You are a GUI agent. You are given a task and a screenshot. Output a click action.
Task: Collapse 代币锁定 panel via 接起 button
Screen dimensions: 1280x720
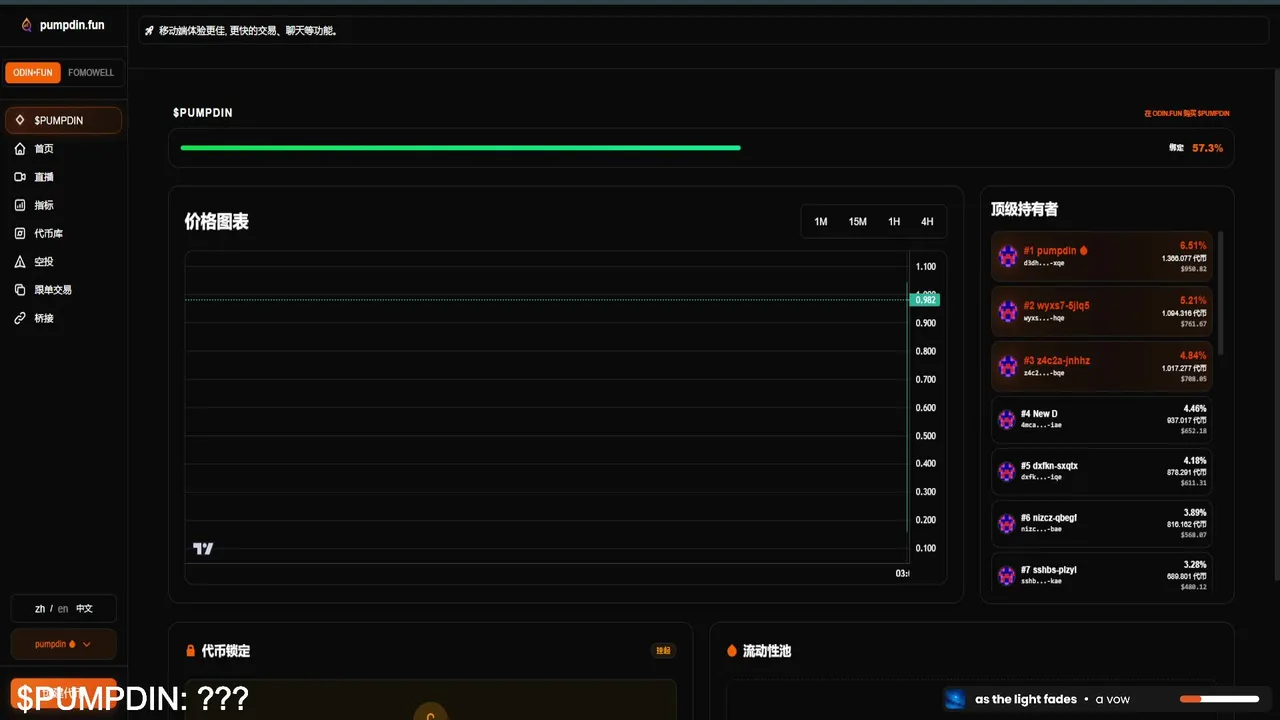tap(663, 651)
